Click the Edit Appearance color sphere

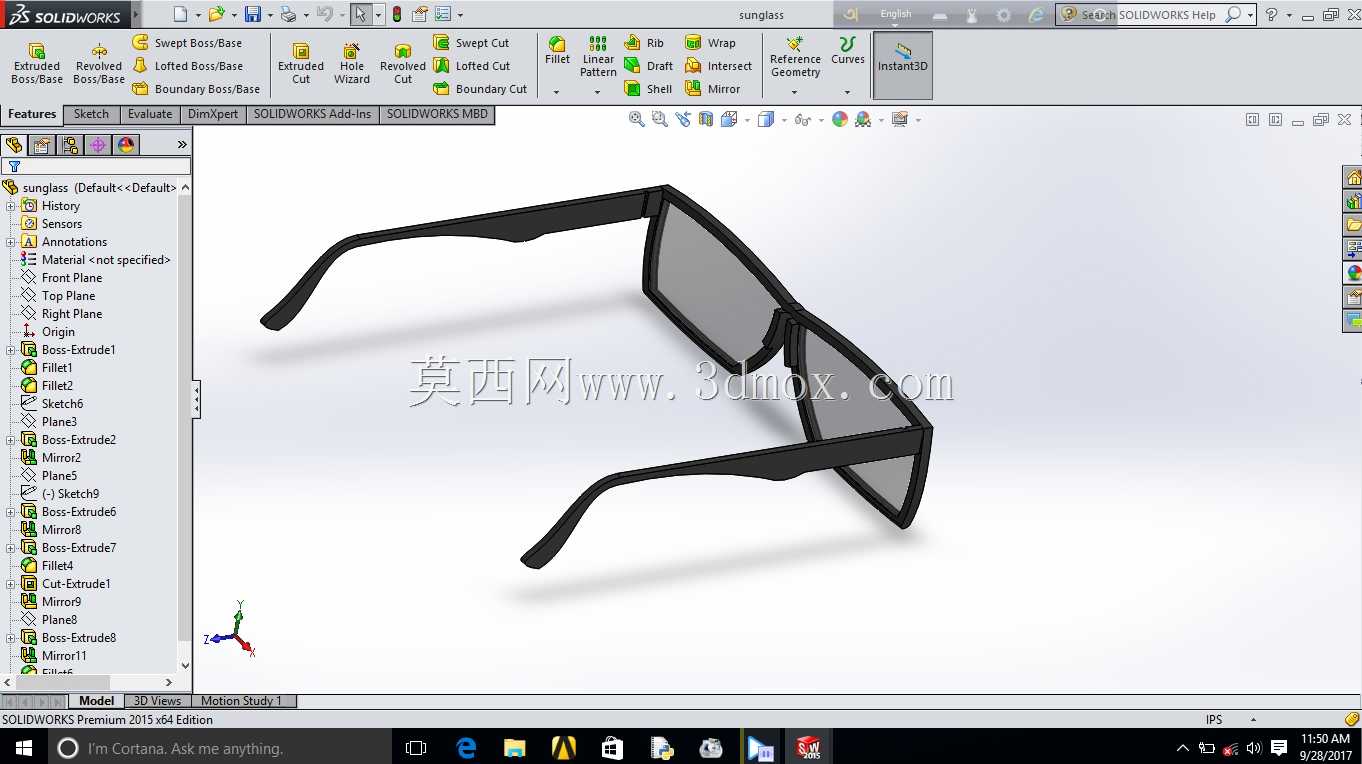click(x=840, y=119)
